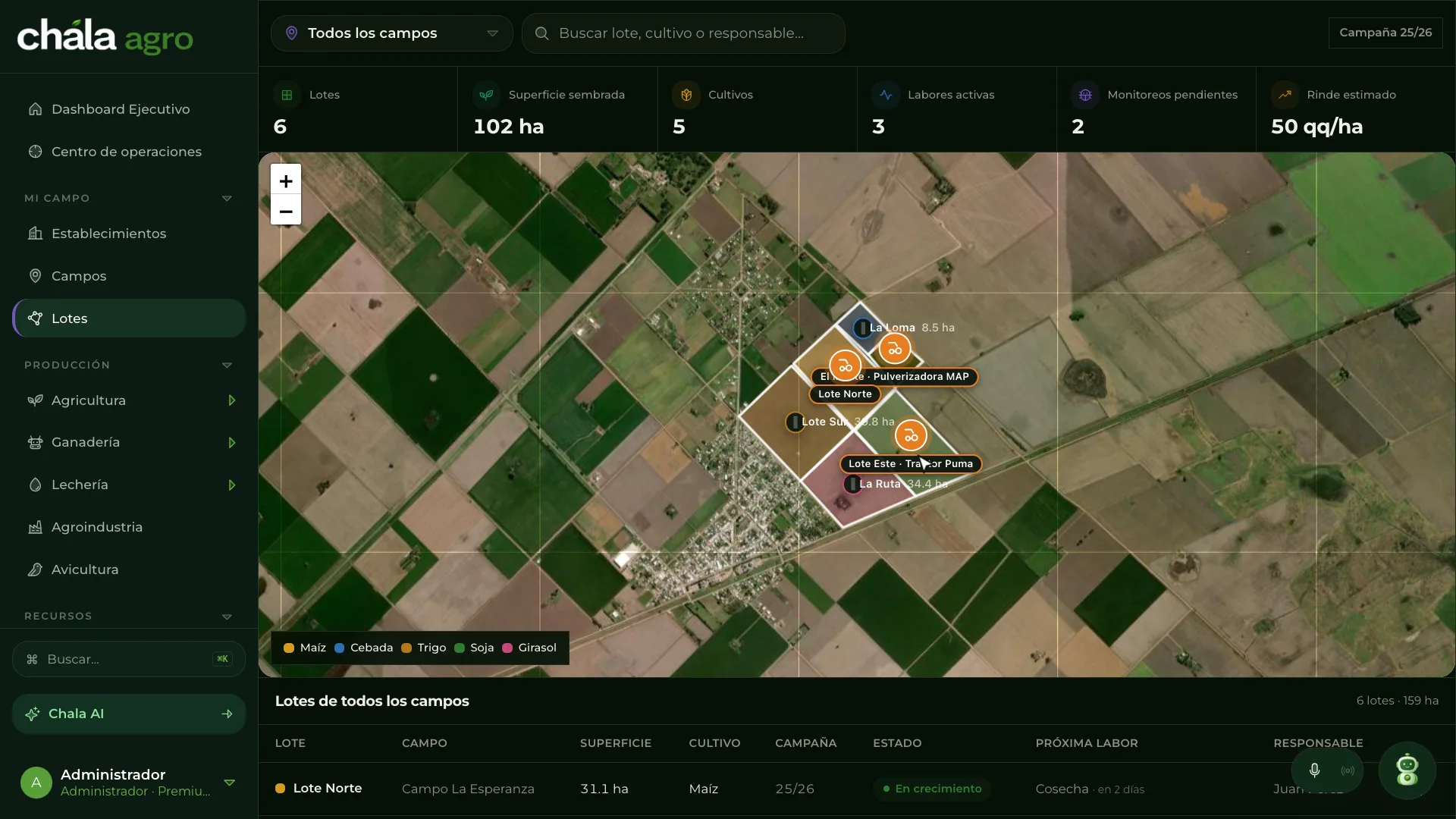Click the Avicultura feather icon
Image resolution: width=1456 pixels, height=819 pixels.
point(35,570)
